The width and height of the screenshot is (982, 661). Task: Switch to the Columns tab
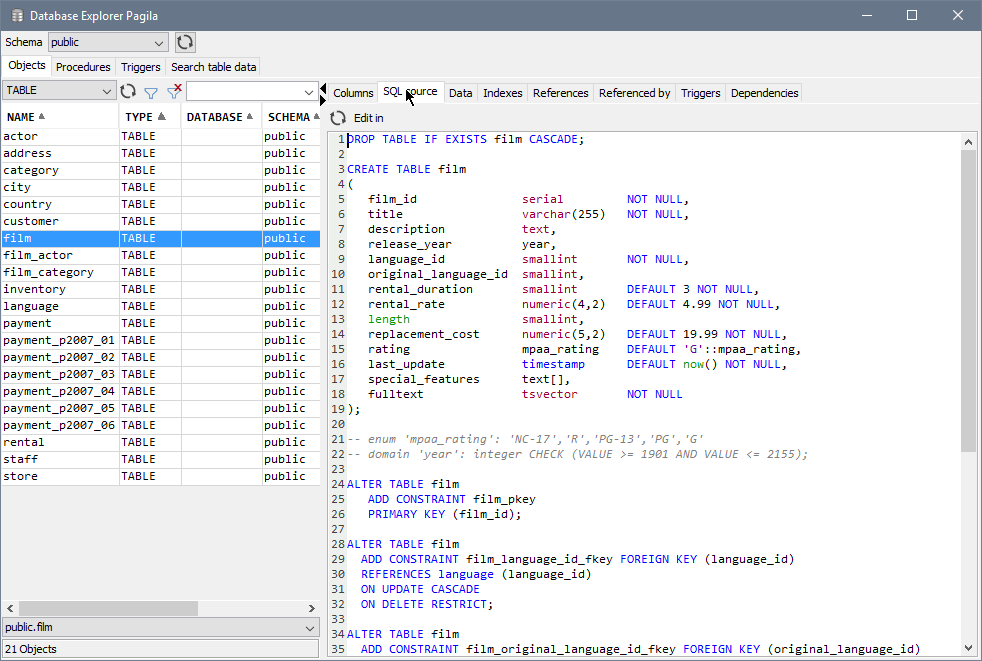(353, 93)
